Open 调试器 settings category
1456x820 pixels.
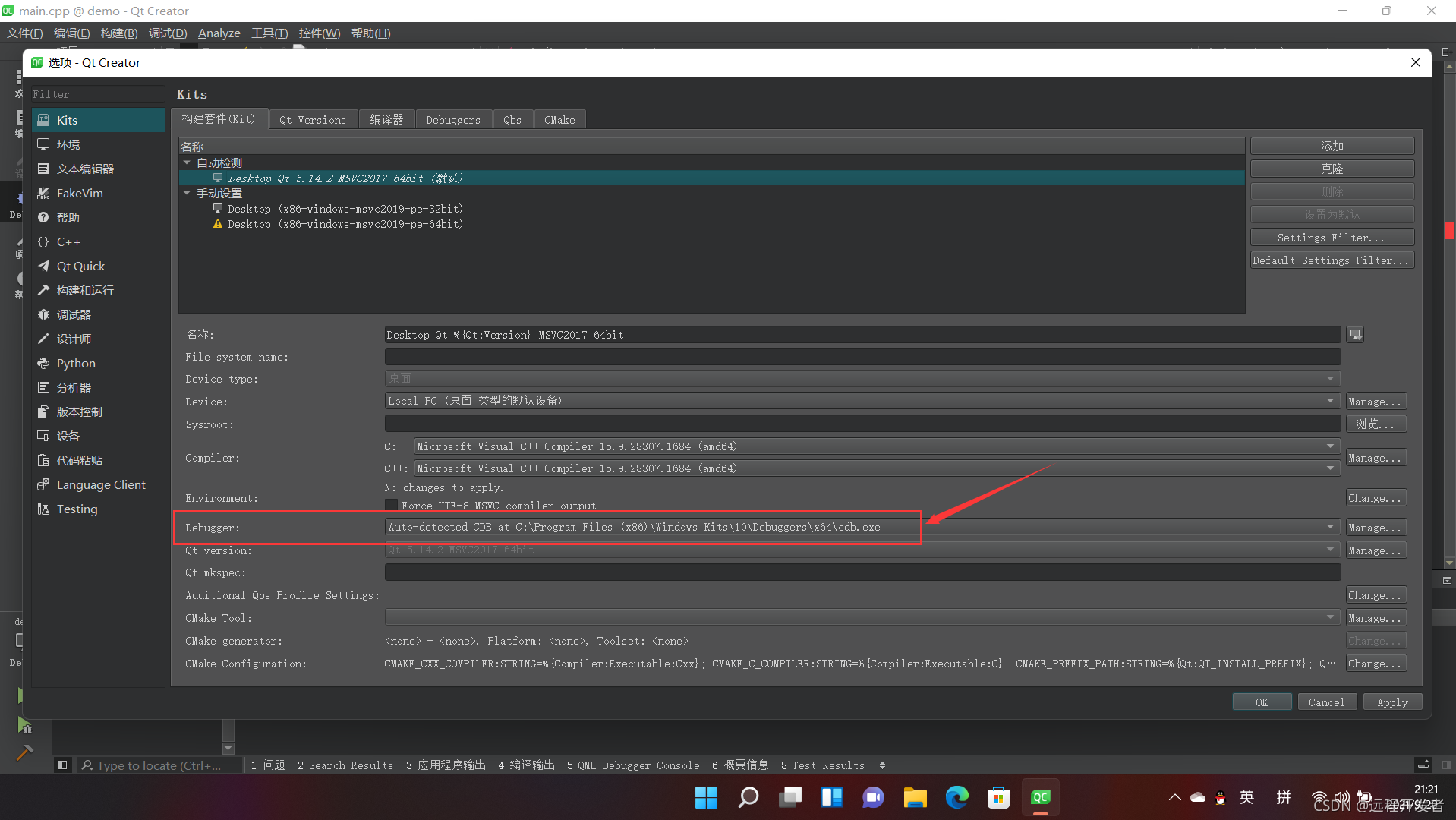click(x=98, y=314)
